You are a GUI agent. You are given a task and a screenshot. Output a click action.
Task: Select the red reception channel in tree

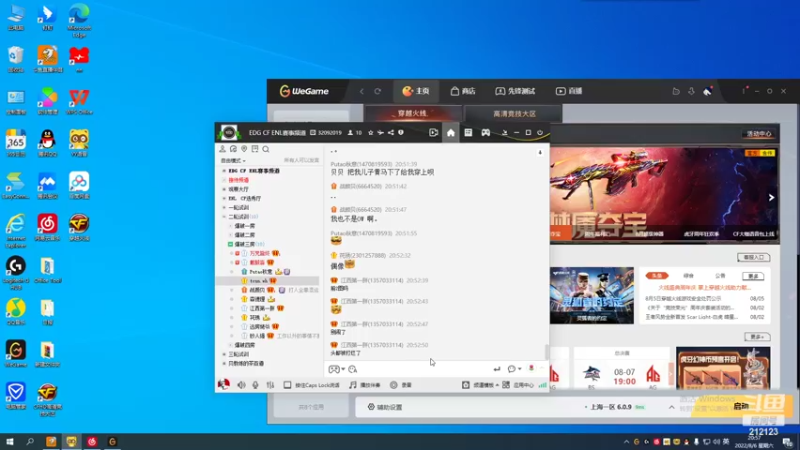coord(238,180)
